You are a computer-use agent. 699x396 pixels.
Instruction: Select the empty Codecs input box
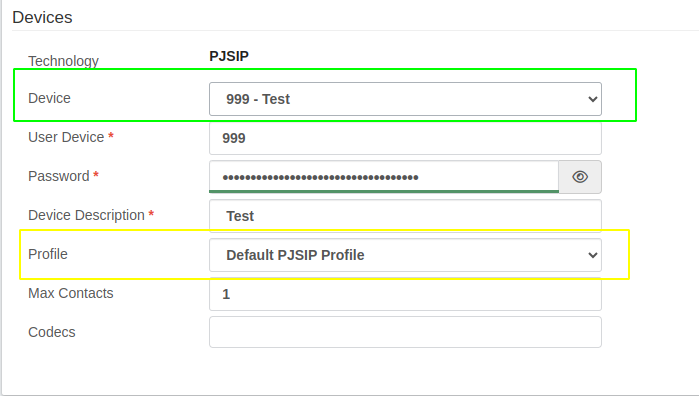(405, 332)
